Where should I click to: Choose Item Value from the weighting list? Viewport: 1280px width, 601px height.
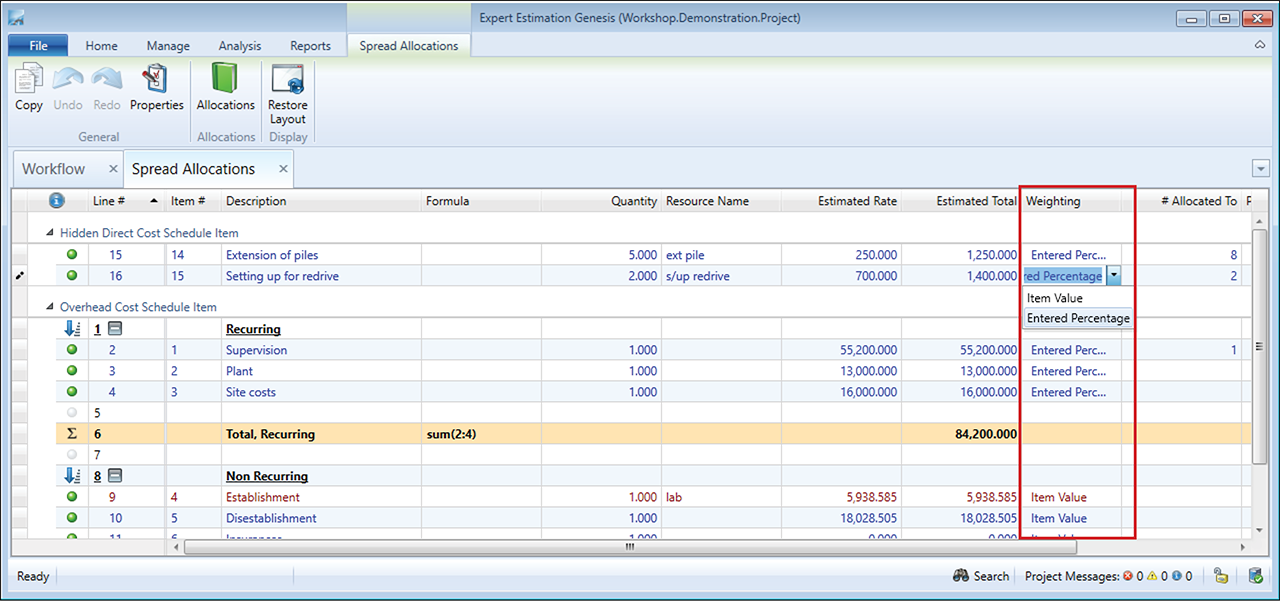pyautogui.click(x=1055, y=298)
